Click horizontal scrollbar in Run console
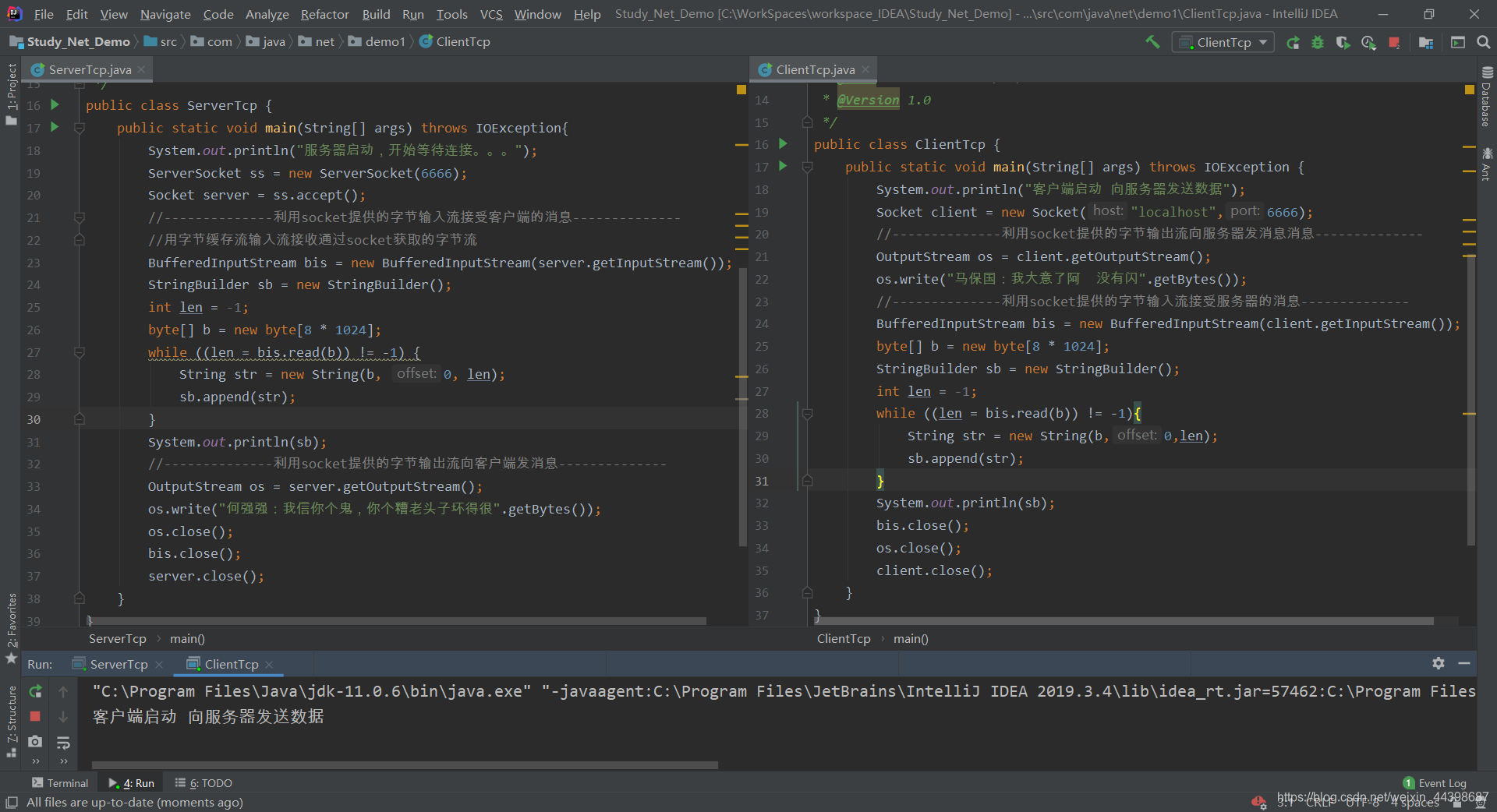The image size is (1497, 812). (405, 765)
